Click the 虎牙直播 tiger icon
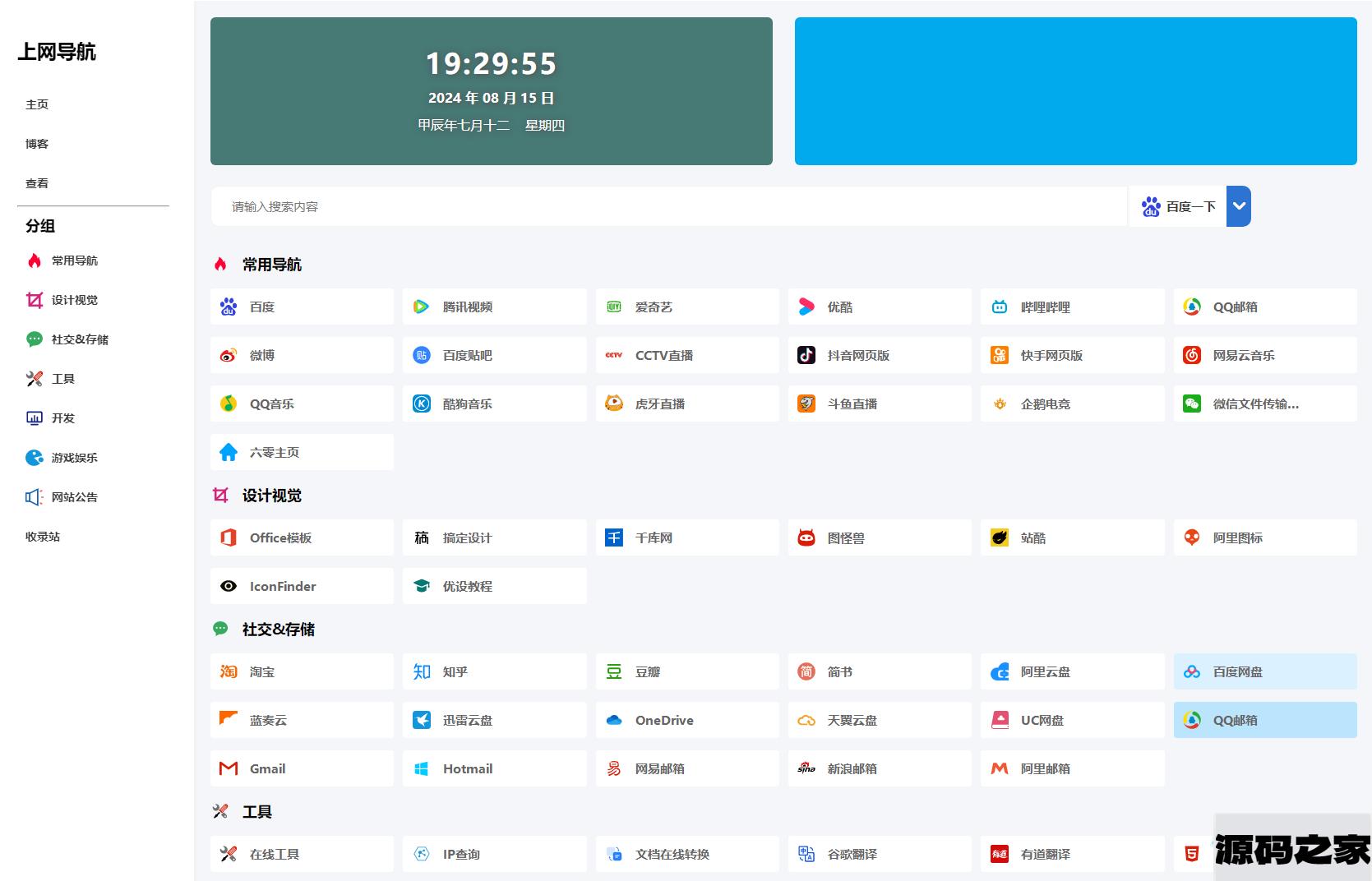The height and width of the screenshot is (881, 1372). (x=614, y=404)
